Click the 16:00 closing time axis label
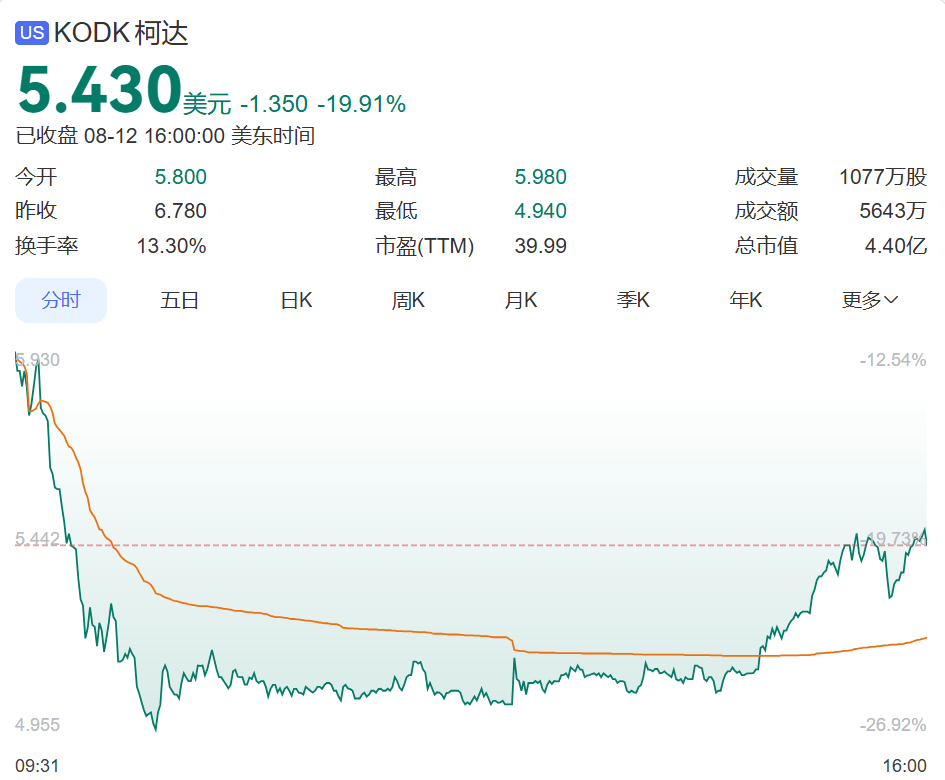The height and width of the screenshot is (780, 945). [904, 765]
